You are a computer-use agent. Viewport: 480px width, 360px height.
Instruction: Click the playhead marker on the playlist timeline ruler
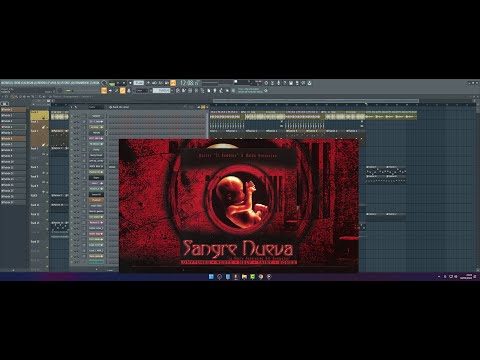[x=366, y=104]
